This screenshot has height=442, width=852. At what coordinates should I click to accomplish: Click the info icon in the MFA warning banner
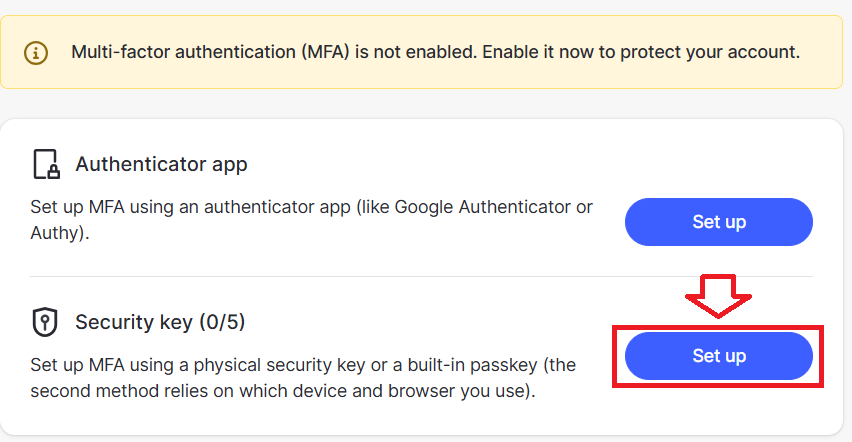pos(37,52)
